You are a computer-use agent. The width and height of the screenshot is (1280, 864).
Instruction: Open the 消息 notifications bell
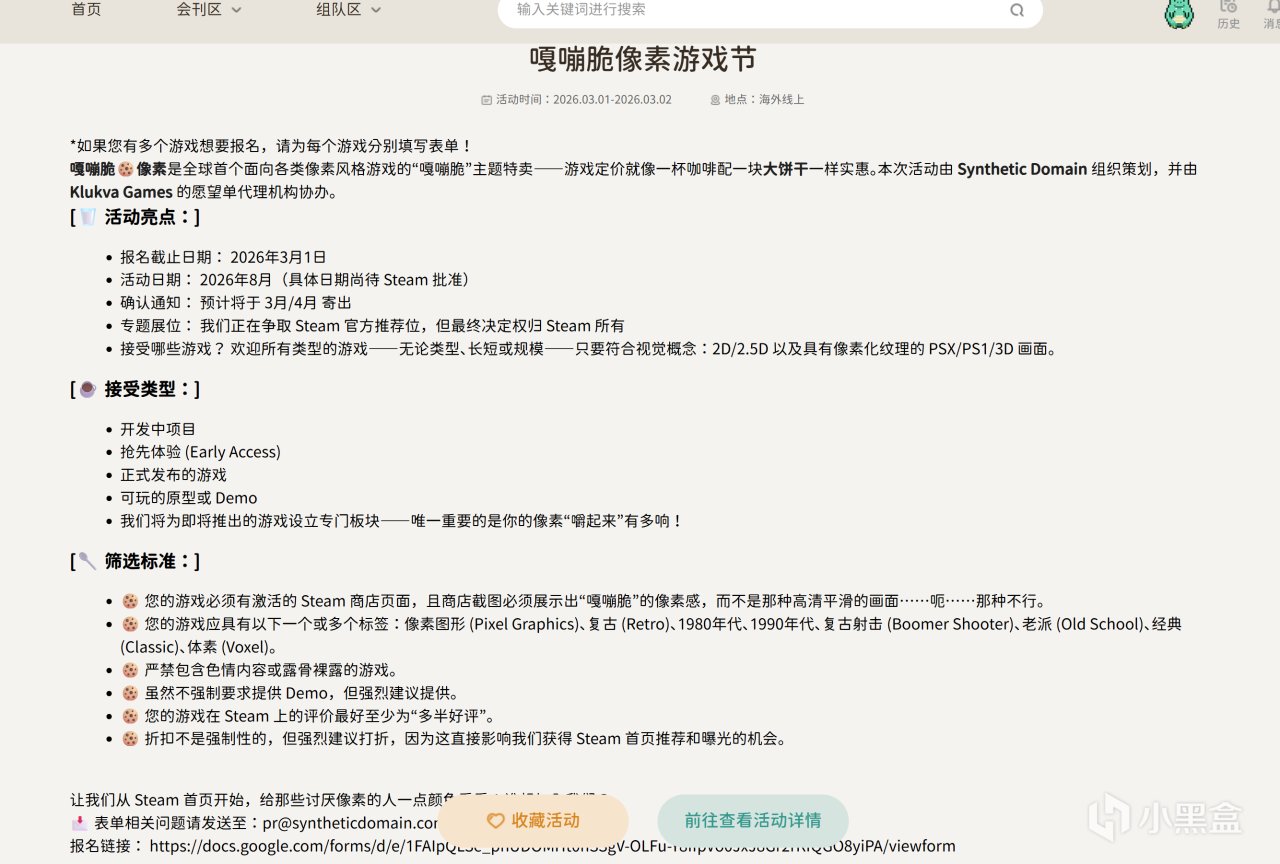click(x=1272, y=14)
